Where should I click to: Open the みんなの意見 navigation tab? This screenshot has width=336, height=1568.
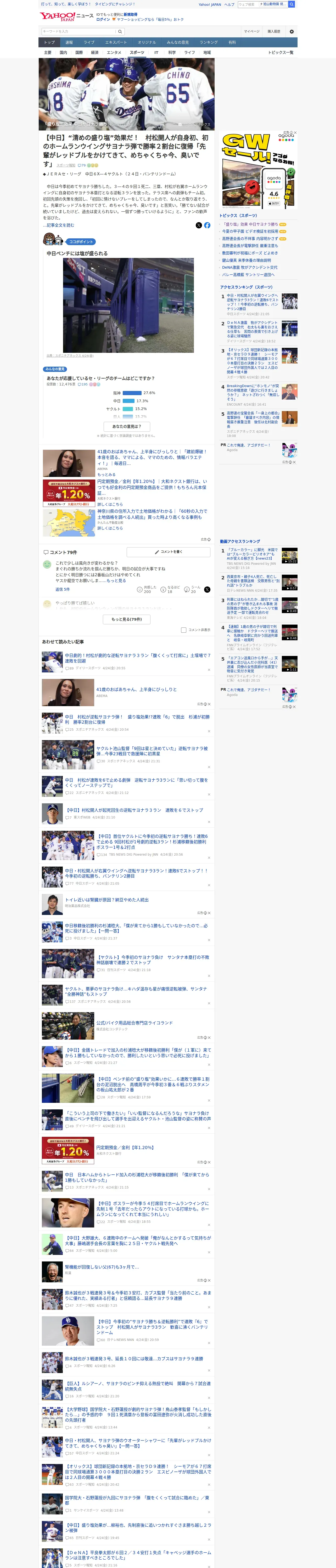coord(178,42)
